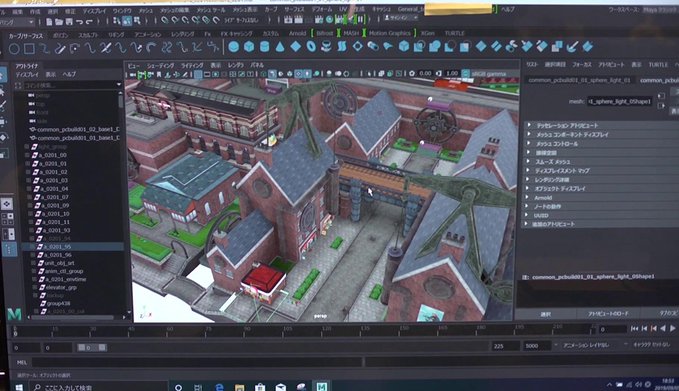Expand the a_0201_00 outliner node
Screen dimensions: 679x391
[28, 155]
